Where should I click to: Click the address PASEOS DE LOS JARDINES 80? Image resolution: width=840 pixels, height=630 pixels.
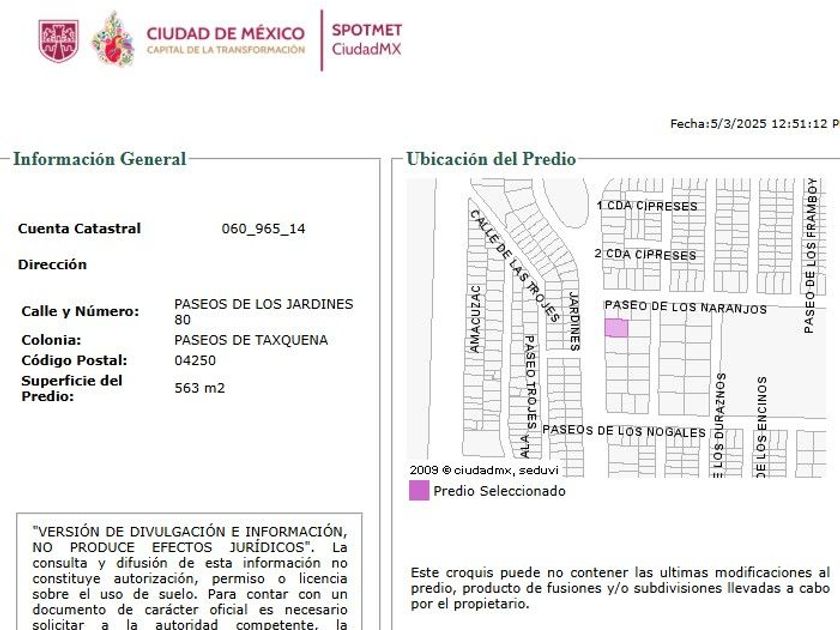tap(264, 312)
